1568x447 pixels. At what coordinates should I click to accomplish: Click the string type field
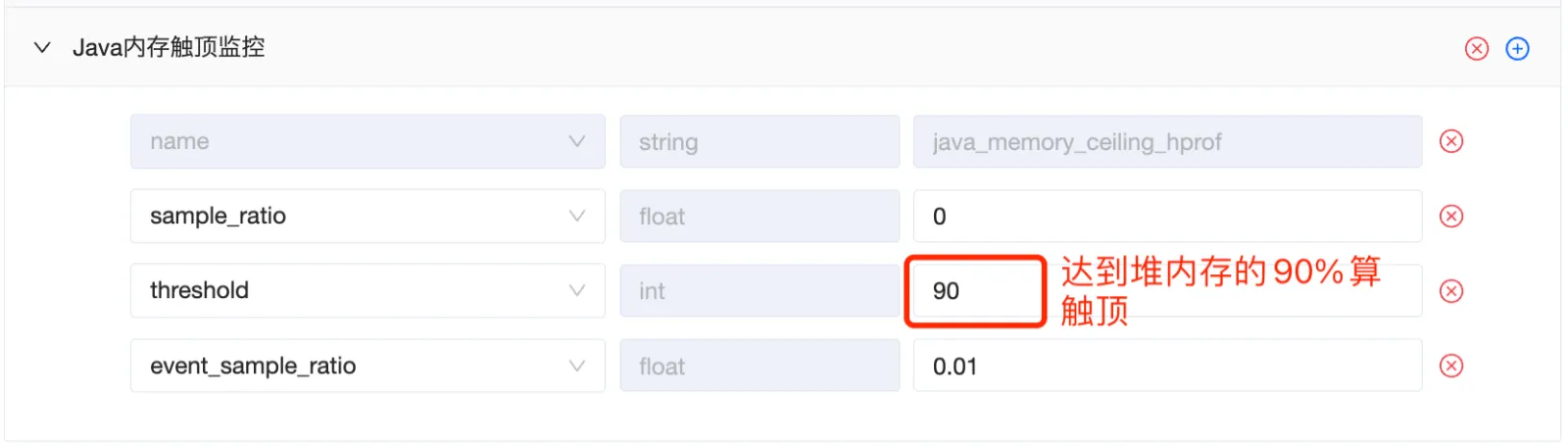(759, 141)
